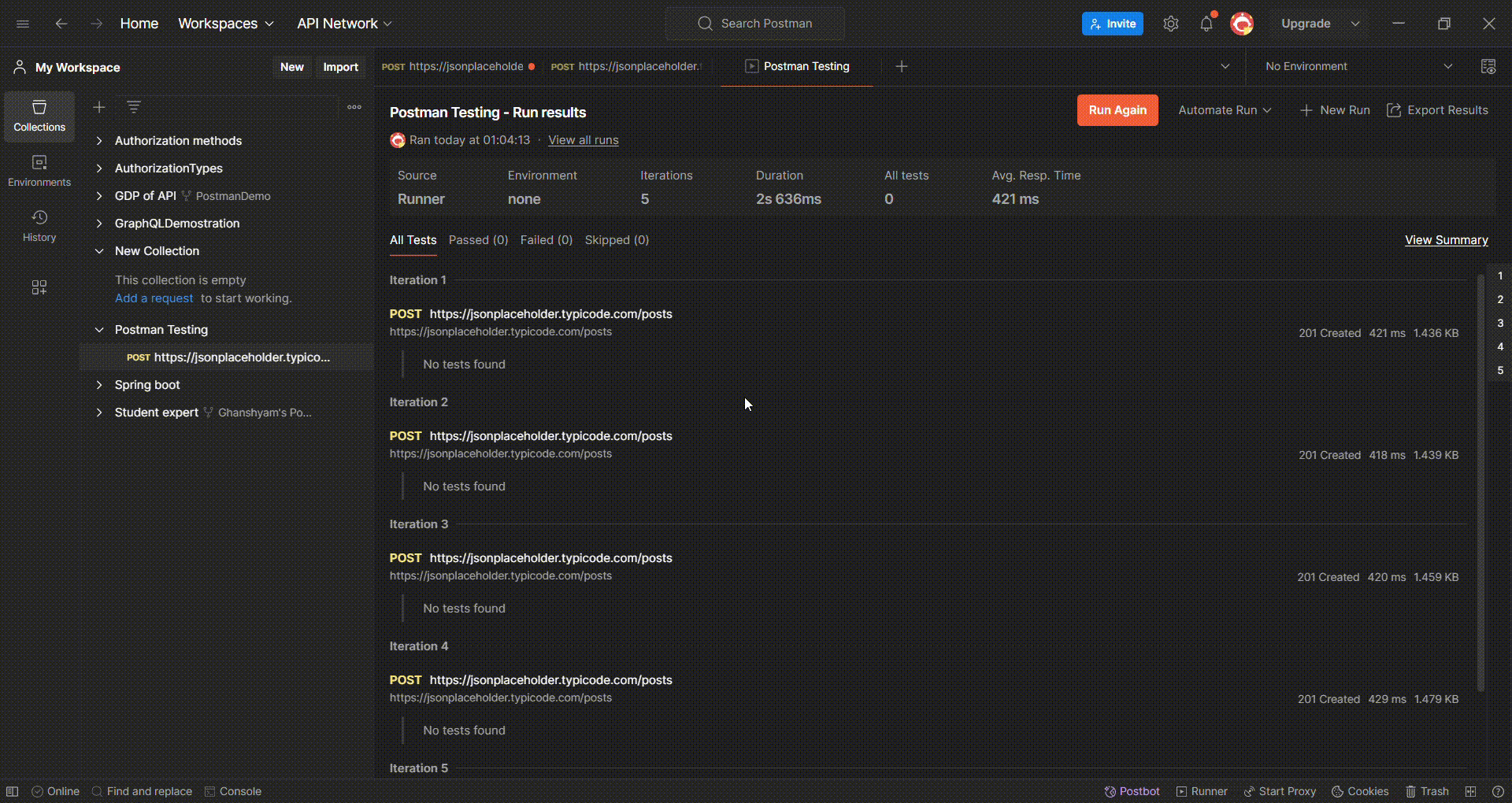Screen dimensions: 1512x803
Task: Open the tabs overflow chevron
Action: click(x=1225, y=67)
